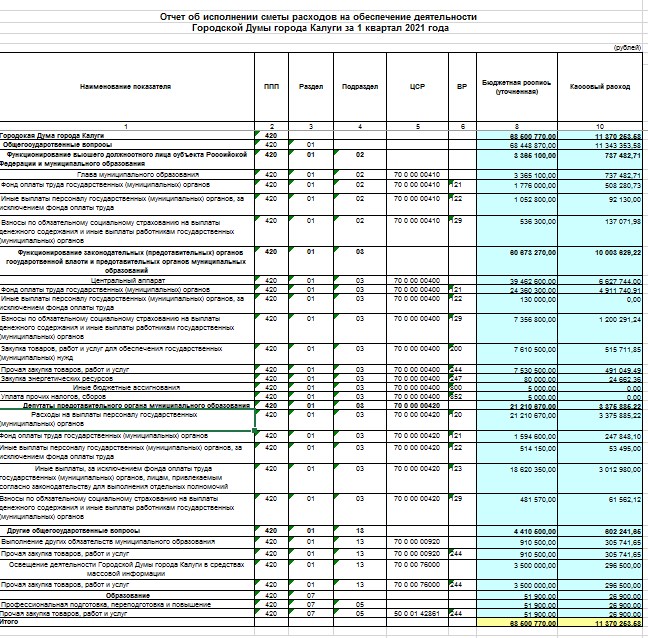
Task: Click the "Подраздел" column header
Action: [361, 87]
